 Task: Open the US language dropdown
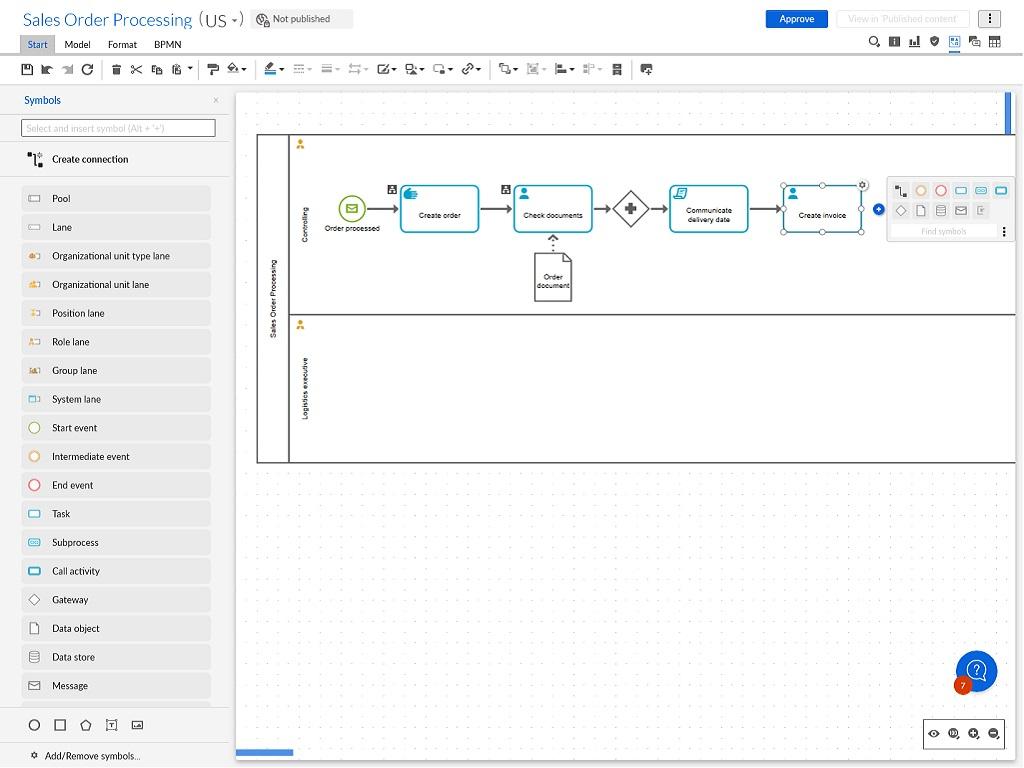(222, 20)
